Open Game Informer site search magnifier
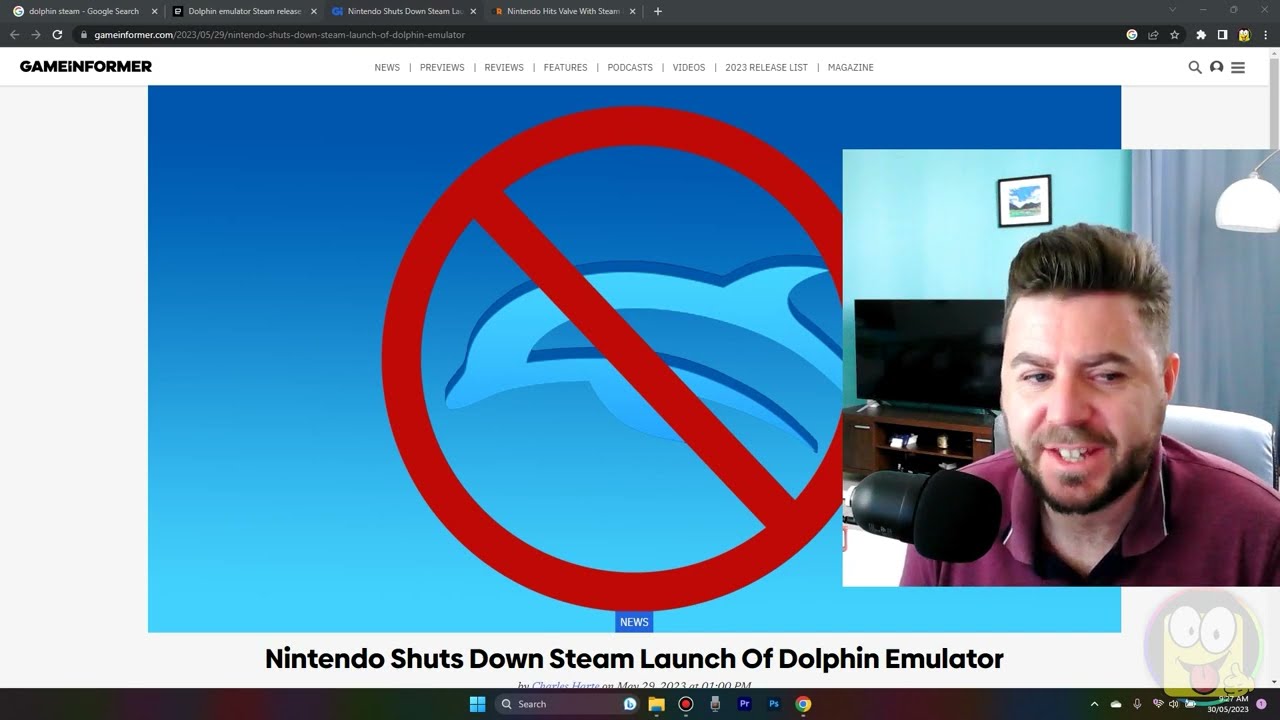 (x=1194, y=67)
